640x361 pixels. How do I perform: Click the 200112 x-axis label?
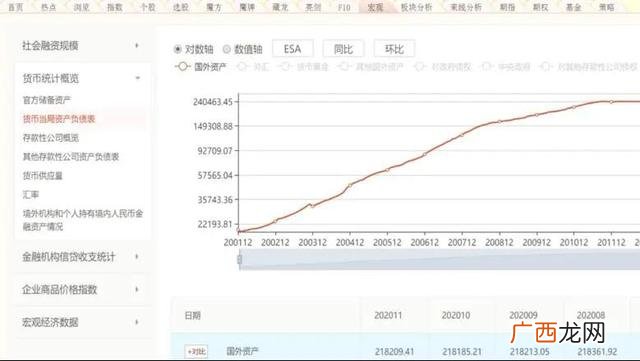(238, 243)
